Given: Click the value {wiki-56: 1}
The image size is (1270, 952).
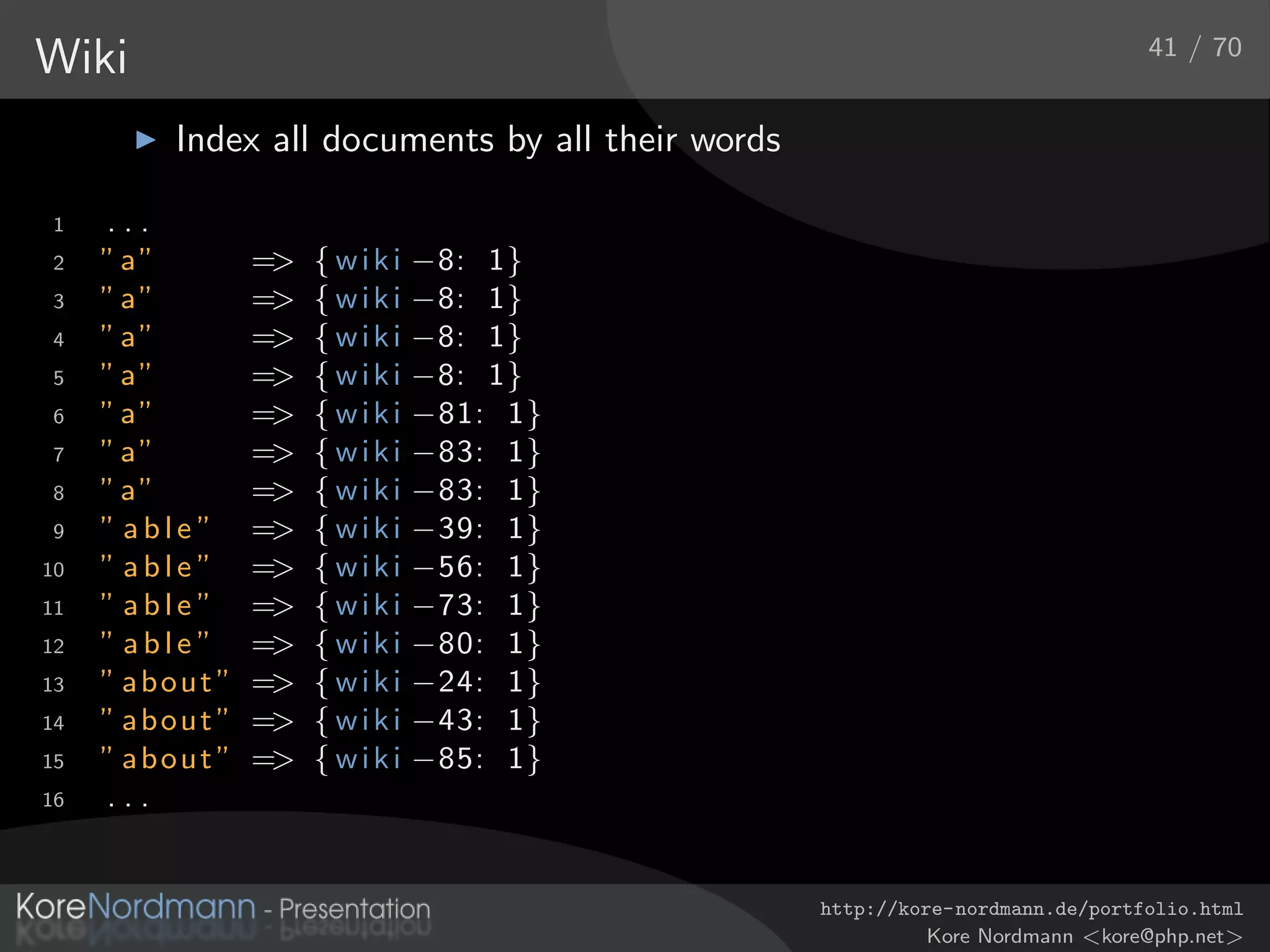Looking at the screenshot, I should coord(428,568).
